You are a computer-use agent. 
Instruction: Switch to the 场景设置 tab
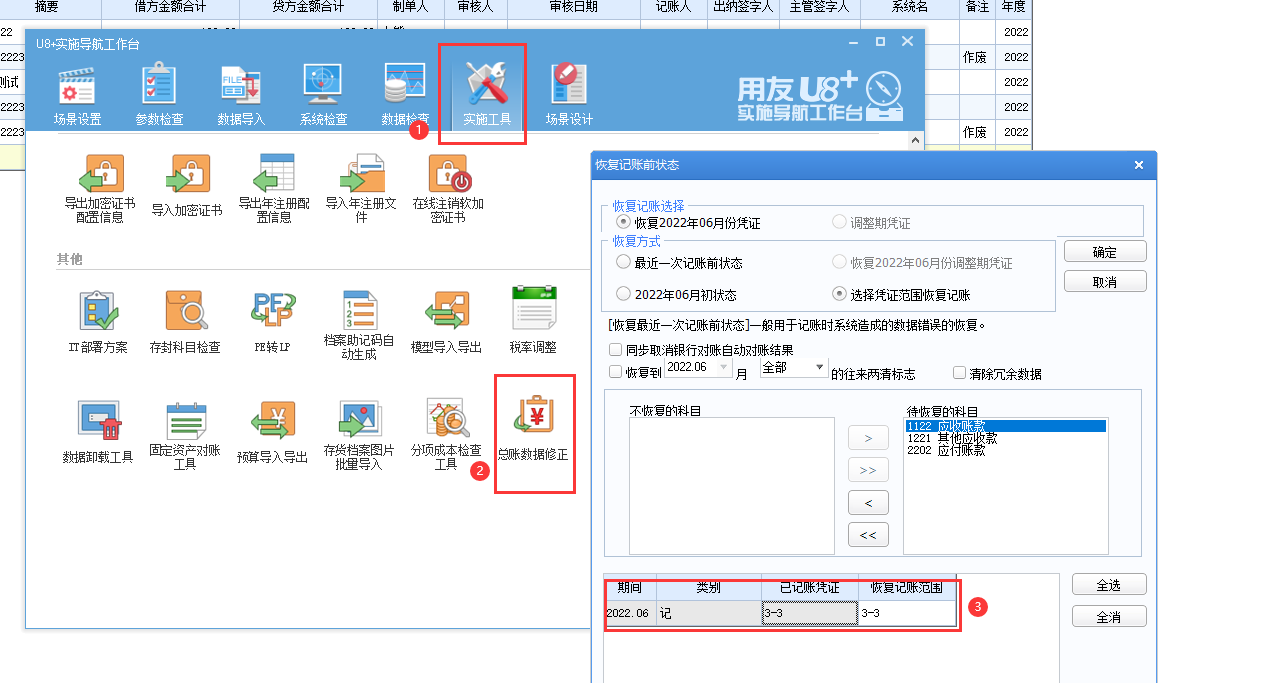(77, 96)
